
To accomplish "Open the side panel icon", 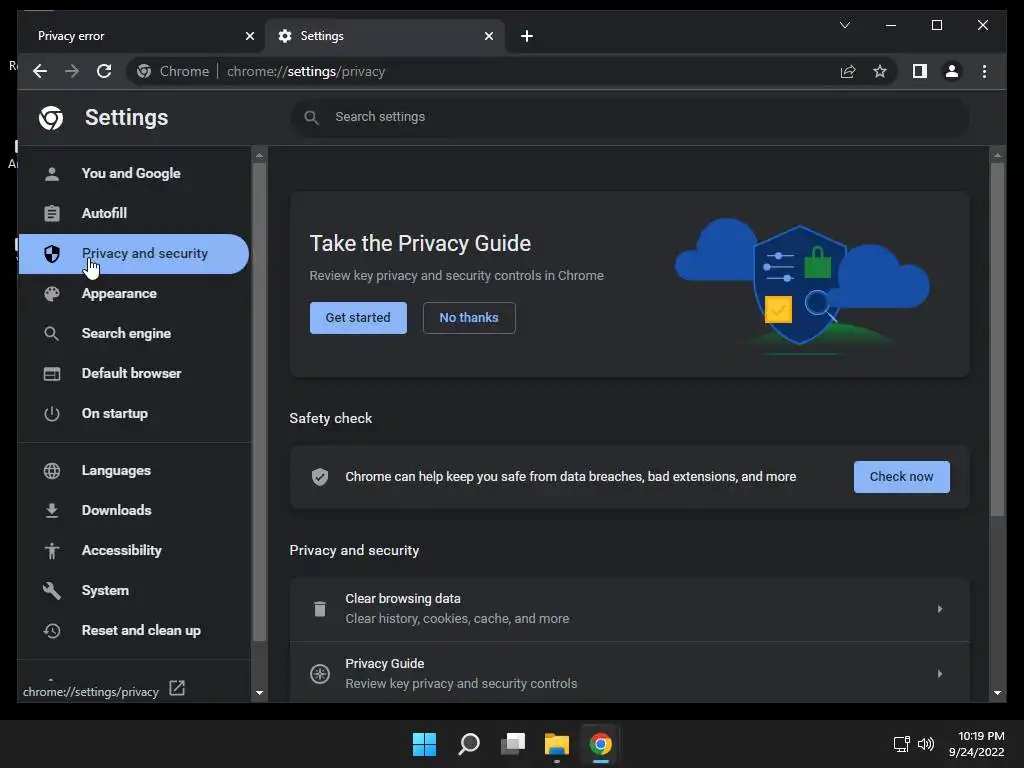I will pyautogui.click(x=920, y=71).
